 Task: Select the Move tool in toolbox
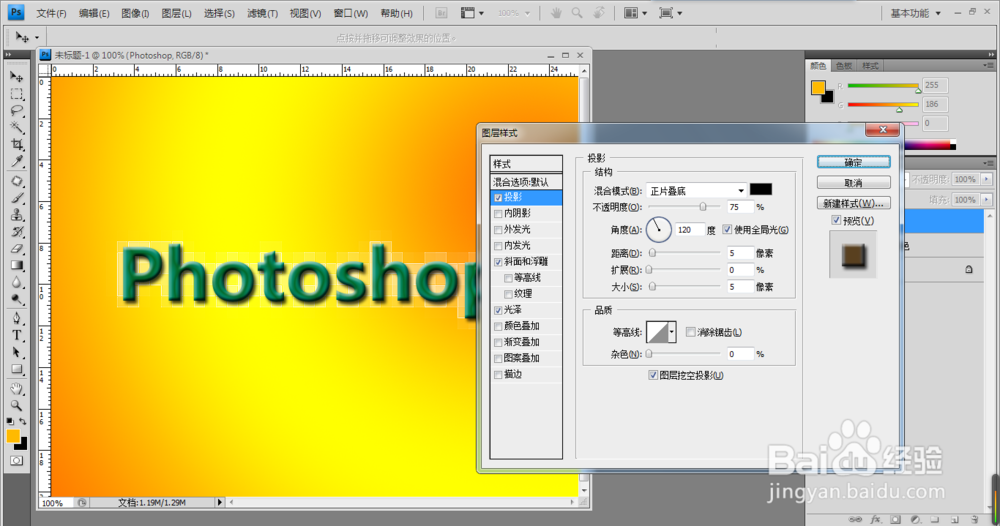coord(17,77)
